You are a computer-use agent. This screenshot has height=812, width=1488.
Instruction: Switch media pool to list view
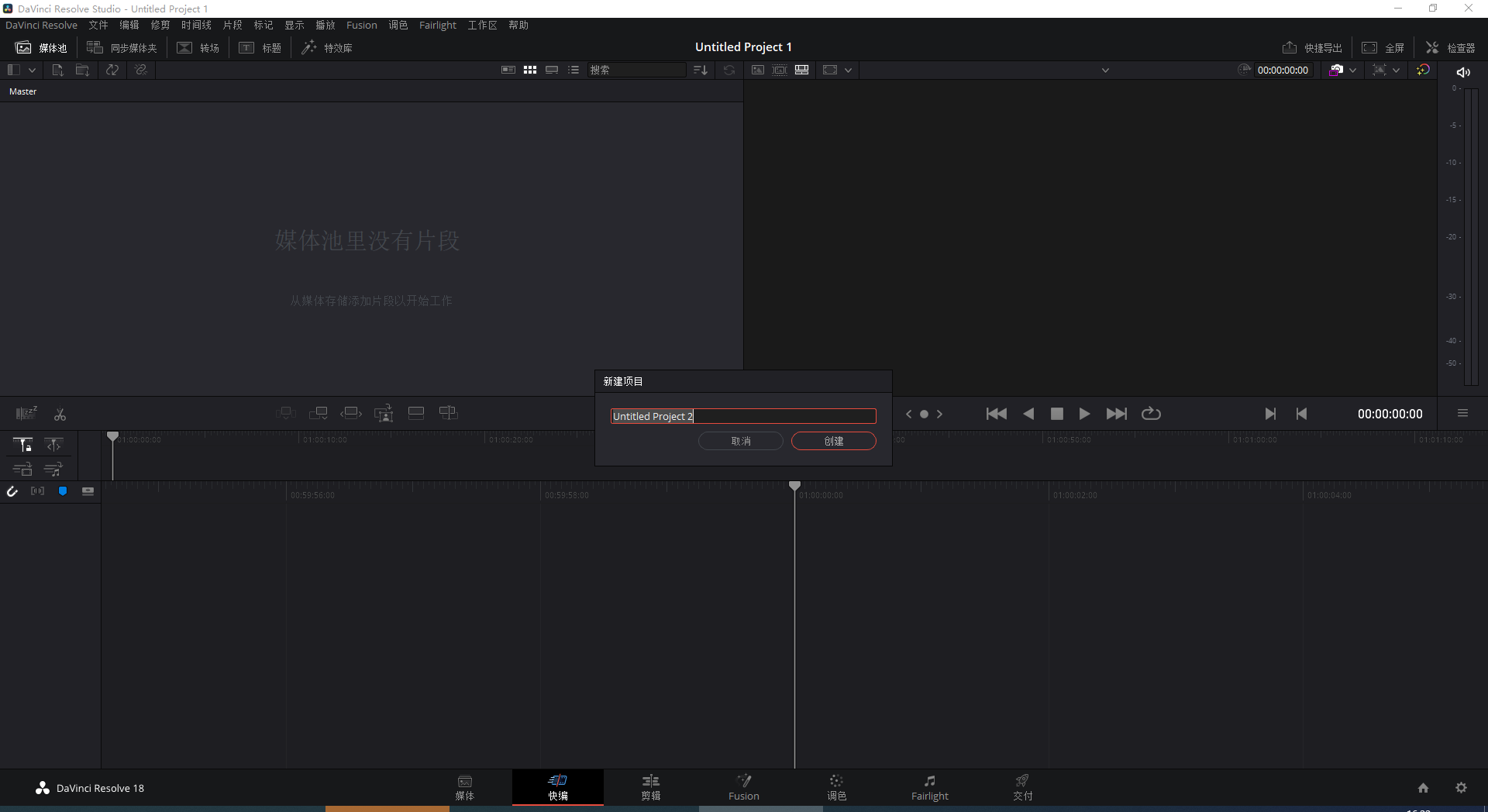coord(573,70)
